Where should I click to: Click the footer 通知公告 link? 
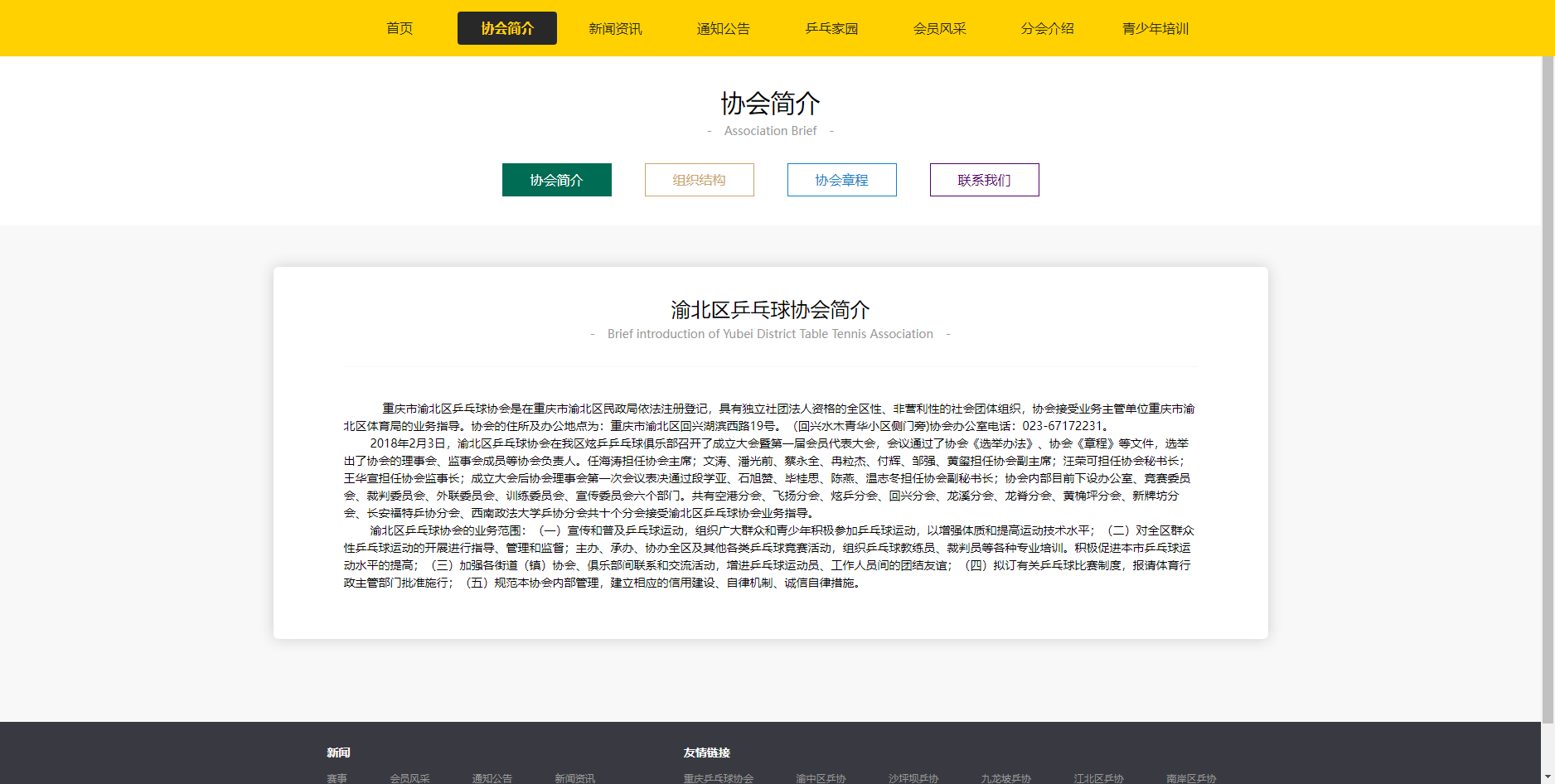pyautogui.click(x=492, y=778)
